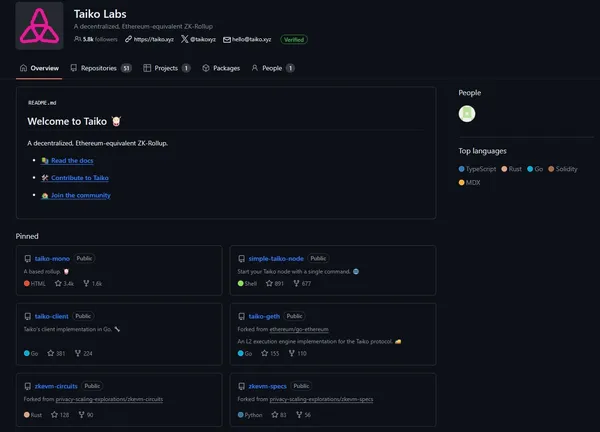600x432 pixels.
Task: Click the README.md file label
Action: pyautogui.click(x=42, y=103)
